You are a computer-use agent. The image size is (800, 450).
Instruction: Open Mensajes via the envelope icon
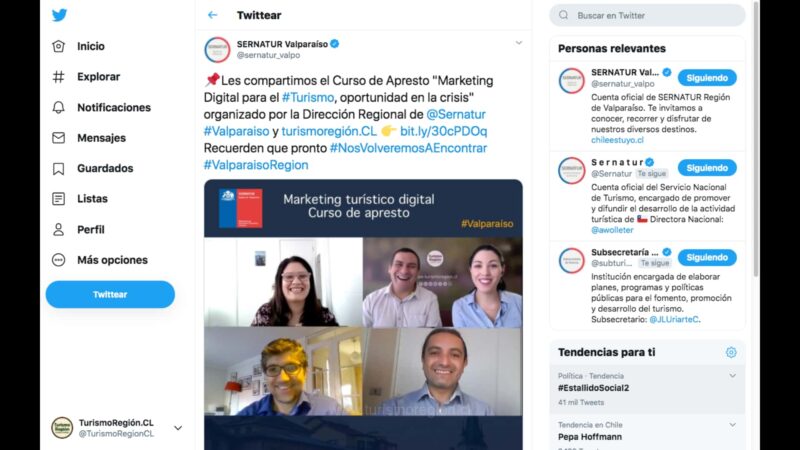click(x=58, y=138)
